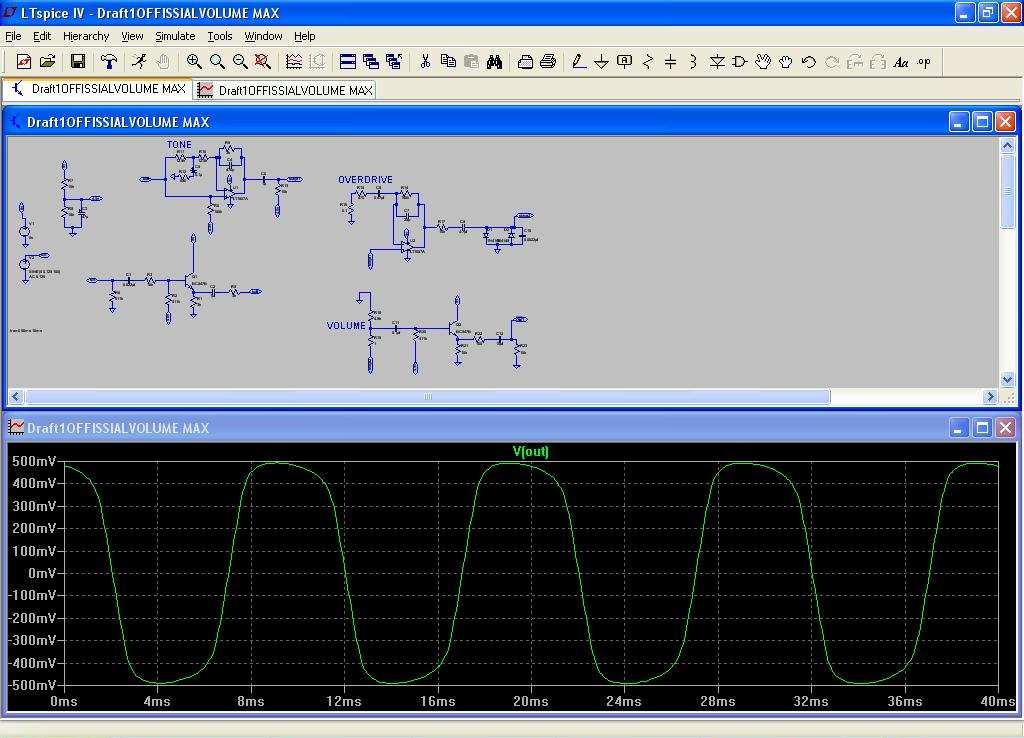
Task: Switch to the schematic document tab
Action: pyautogui.click(x=99, y=89)
